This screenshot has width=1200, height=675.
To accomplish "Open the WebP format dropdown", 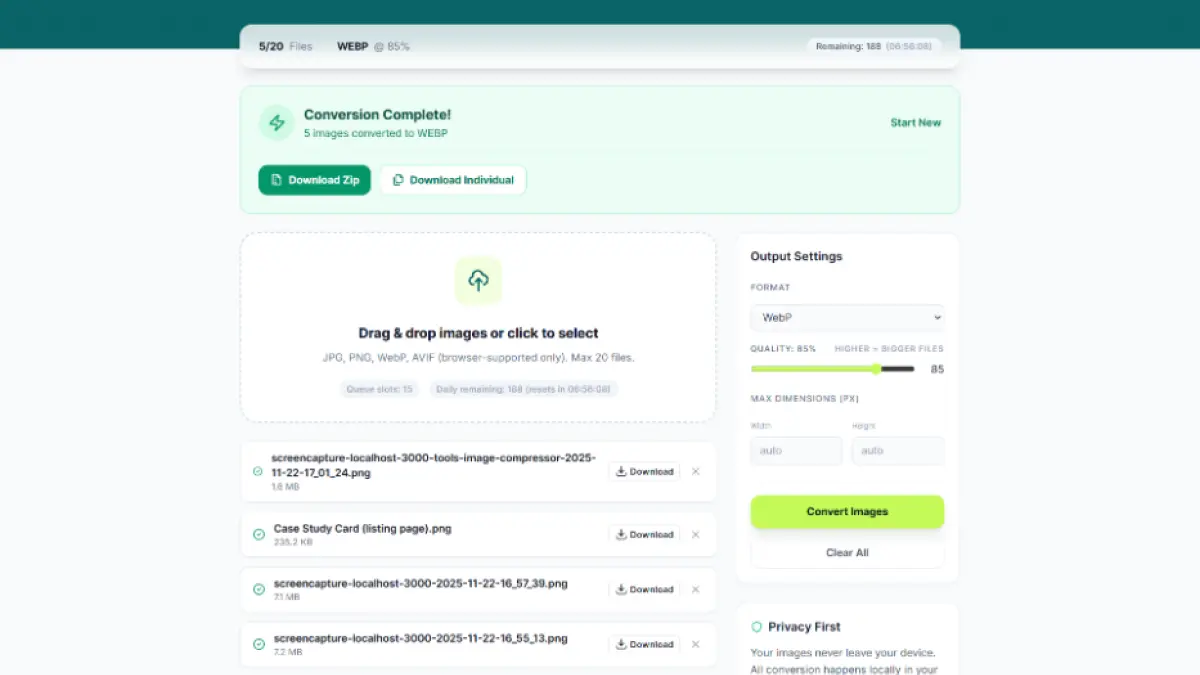I will [x=847, y=318].
